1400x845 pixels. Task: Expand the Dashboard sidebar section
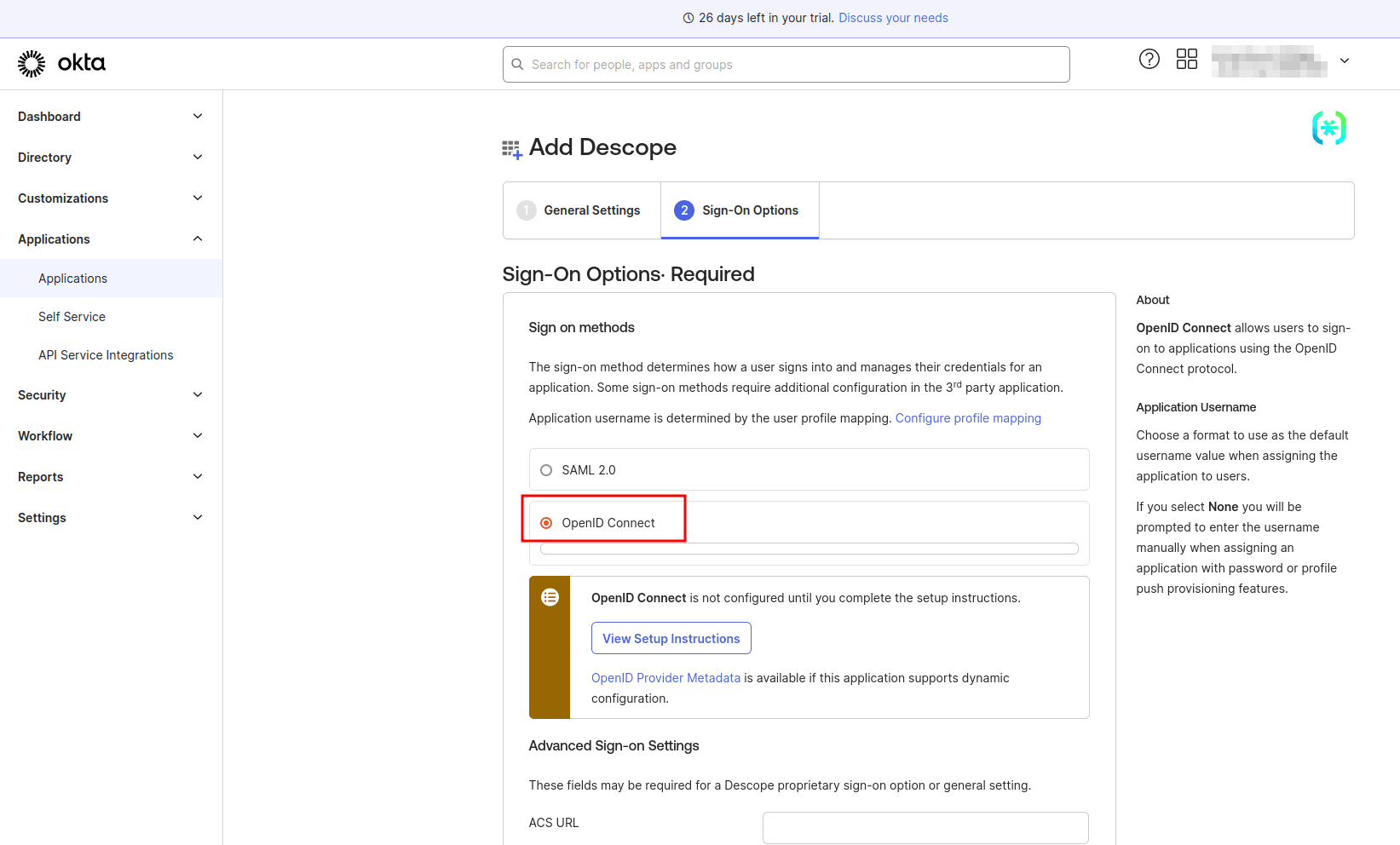[197, 117]
